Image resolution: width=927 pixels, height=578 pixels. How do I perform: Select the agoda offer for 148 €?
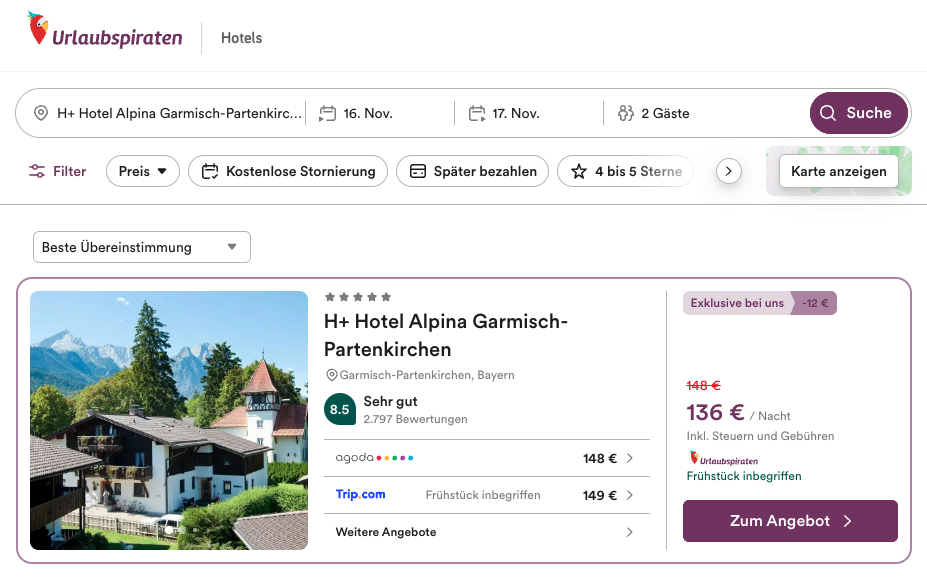click(x=486, y=458)
